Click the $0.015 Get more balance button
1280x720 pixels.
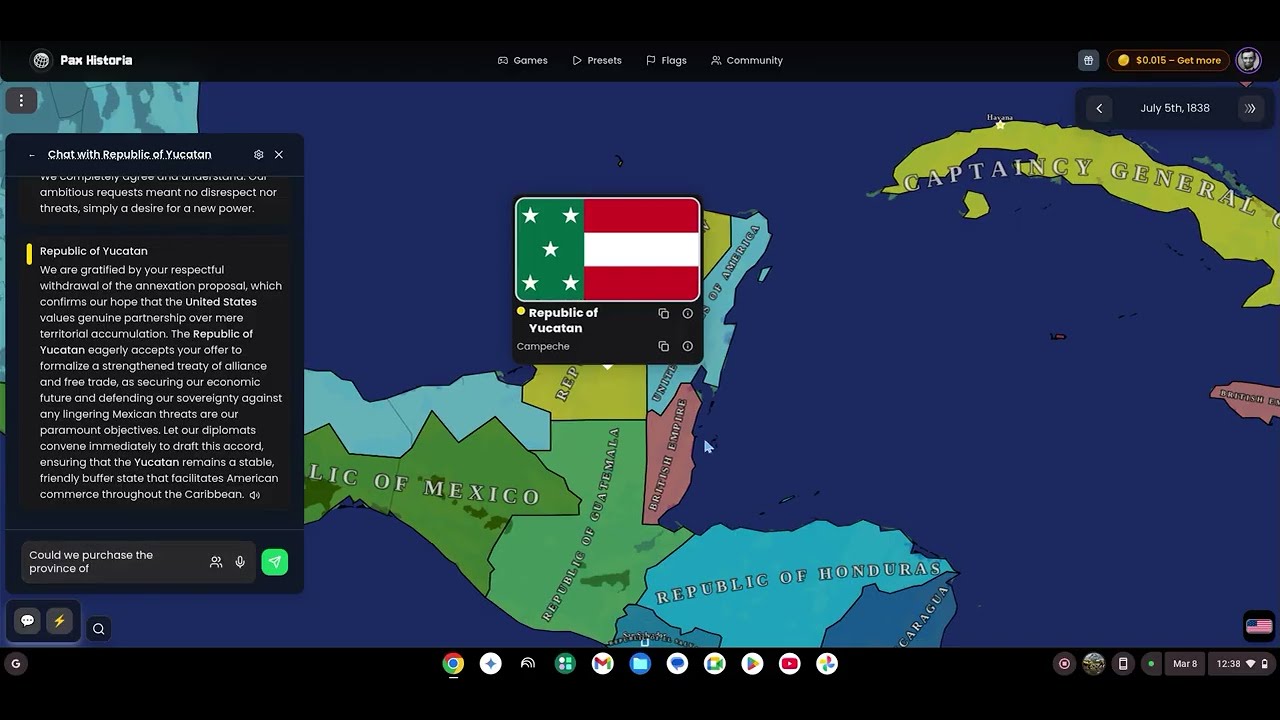click(x=1168, y=60)
